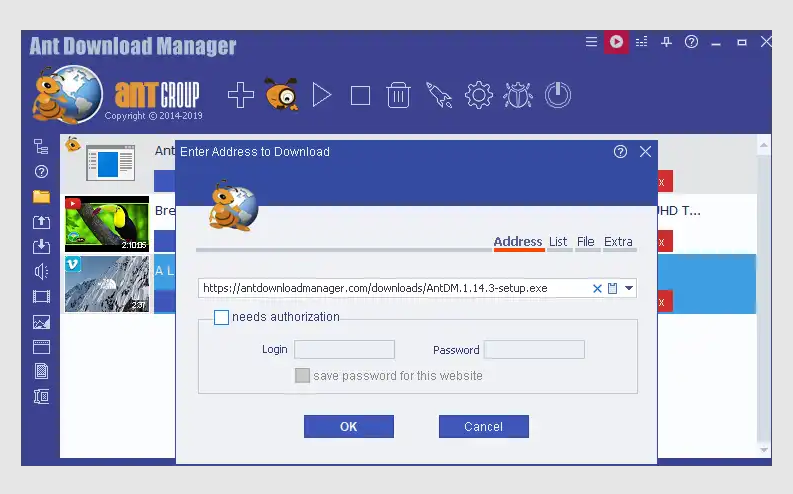793x494 pixels.
Task: Switch to the List tab
Action: click(x=558, y=242)
